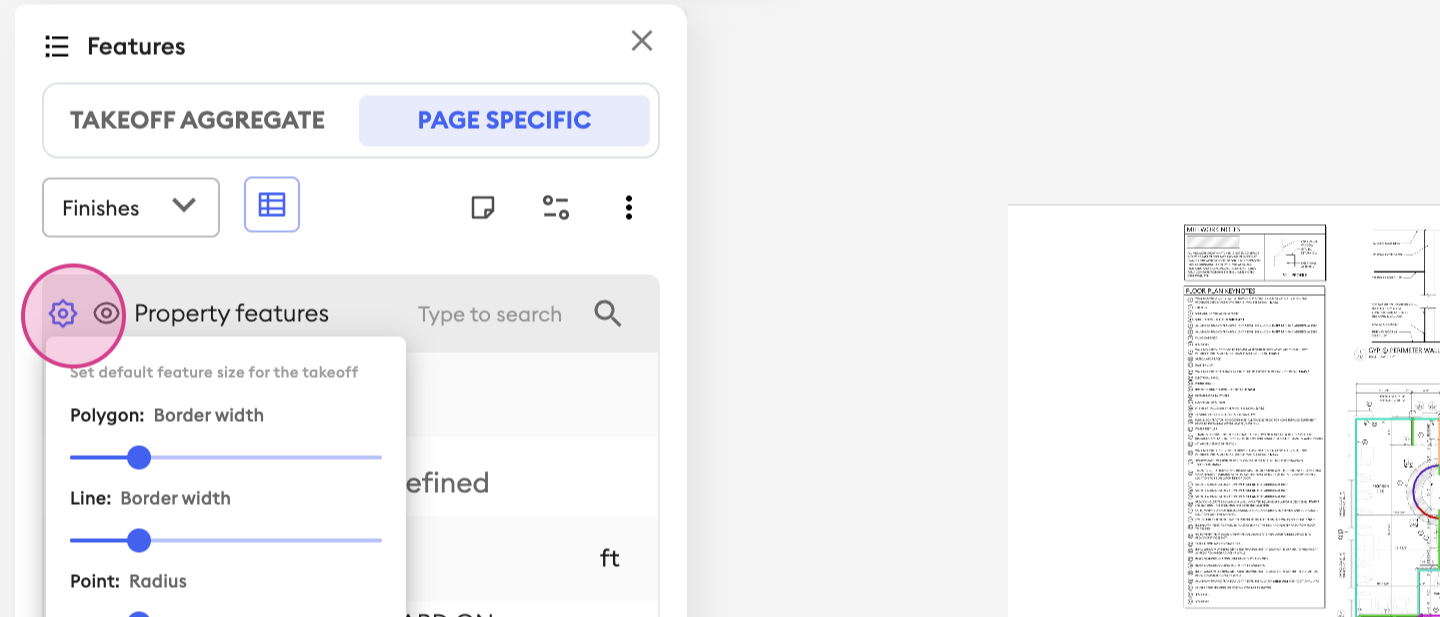This screenshot has height=617, width=1440.
Task: Switch to Takeoff Aggregate tab
Action: pyautogui.click(x=197, y=121)
